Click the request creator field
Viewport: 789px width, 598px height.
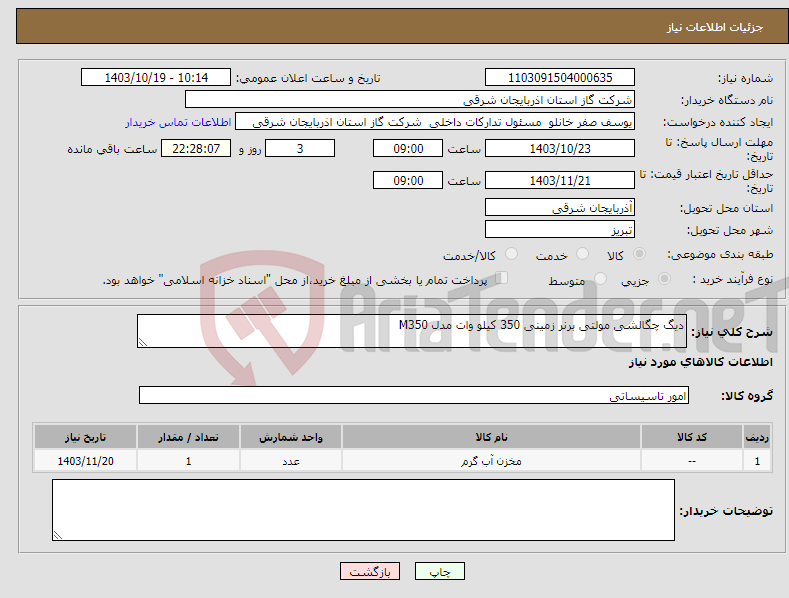click(x=435, y=121)
